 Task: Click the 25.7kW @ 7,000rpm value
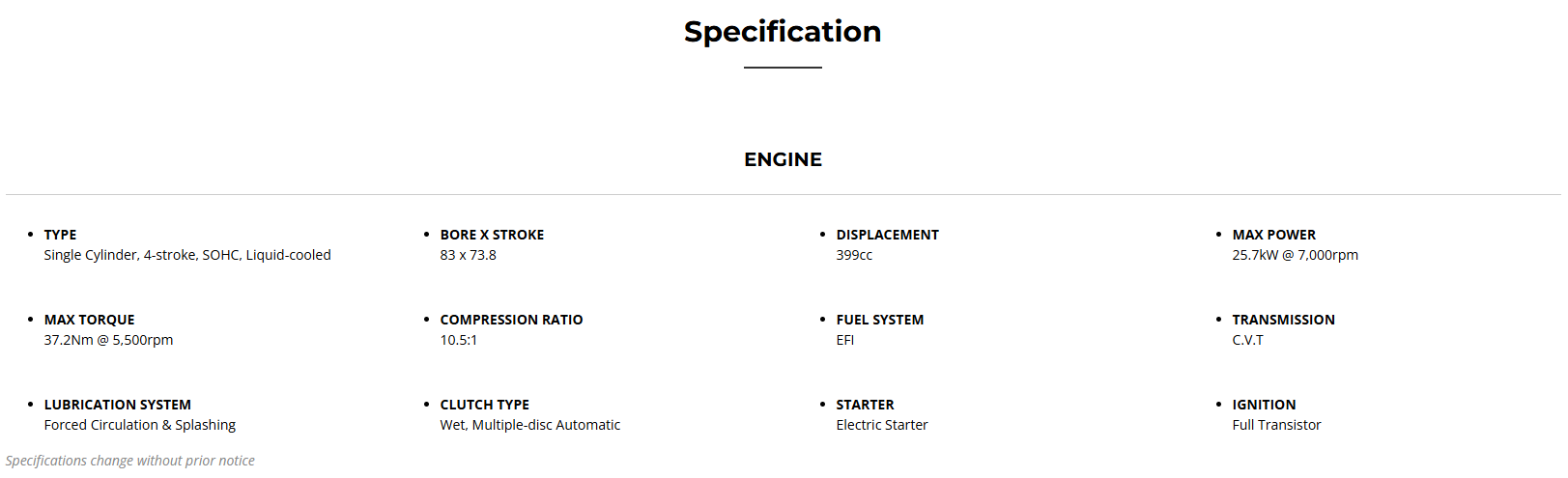pyautogui.click(x=1295, y=255)
